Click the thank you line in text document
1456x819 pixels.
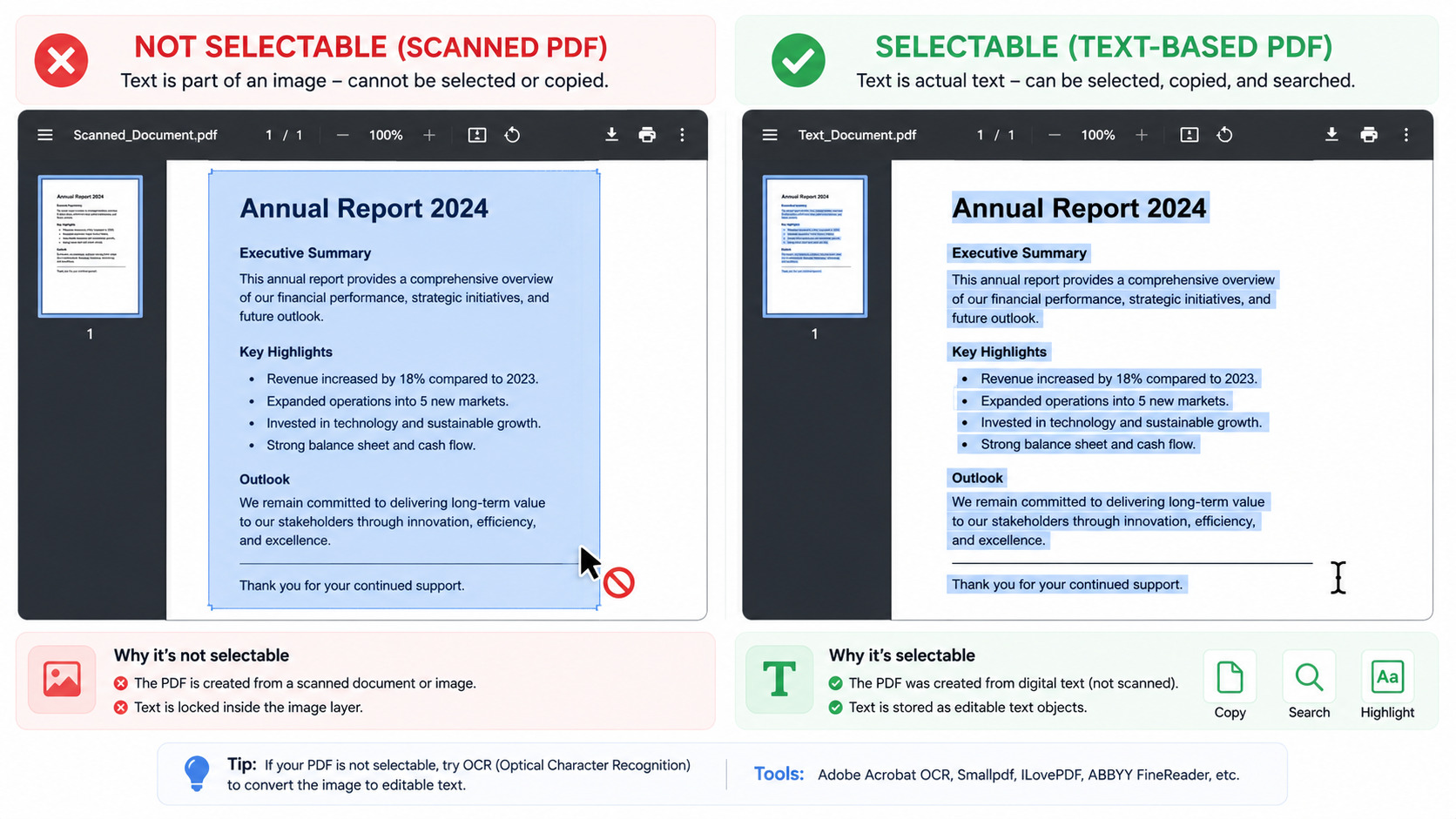click(1067, 584)
